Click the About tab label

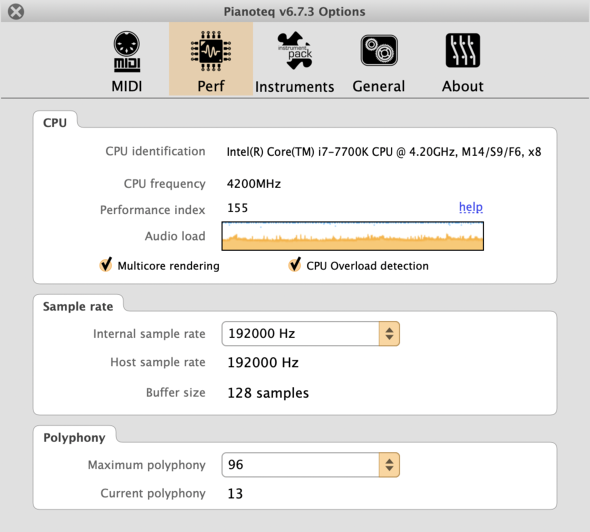(462, 87)
